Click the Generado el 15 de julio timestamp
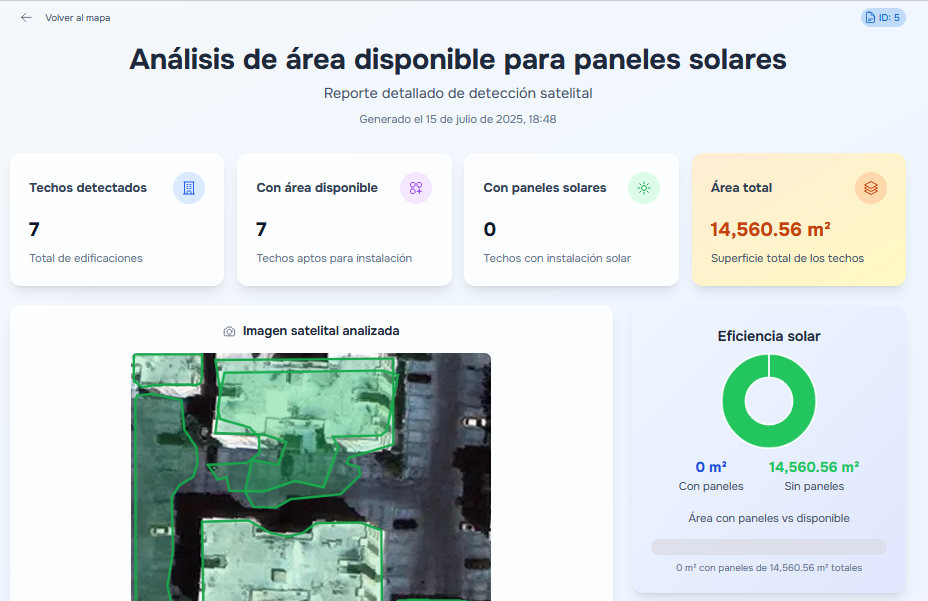928x601 pixels. coord(458,119)
